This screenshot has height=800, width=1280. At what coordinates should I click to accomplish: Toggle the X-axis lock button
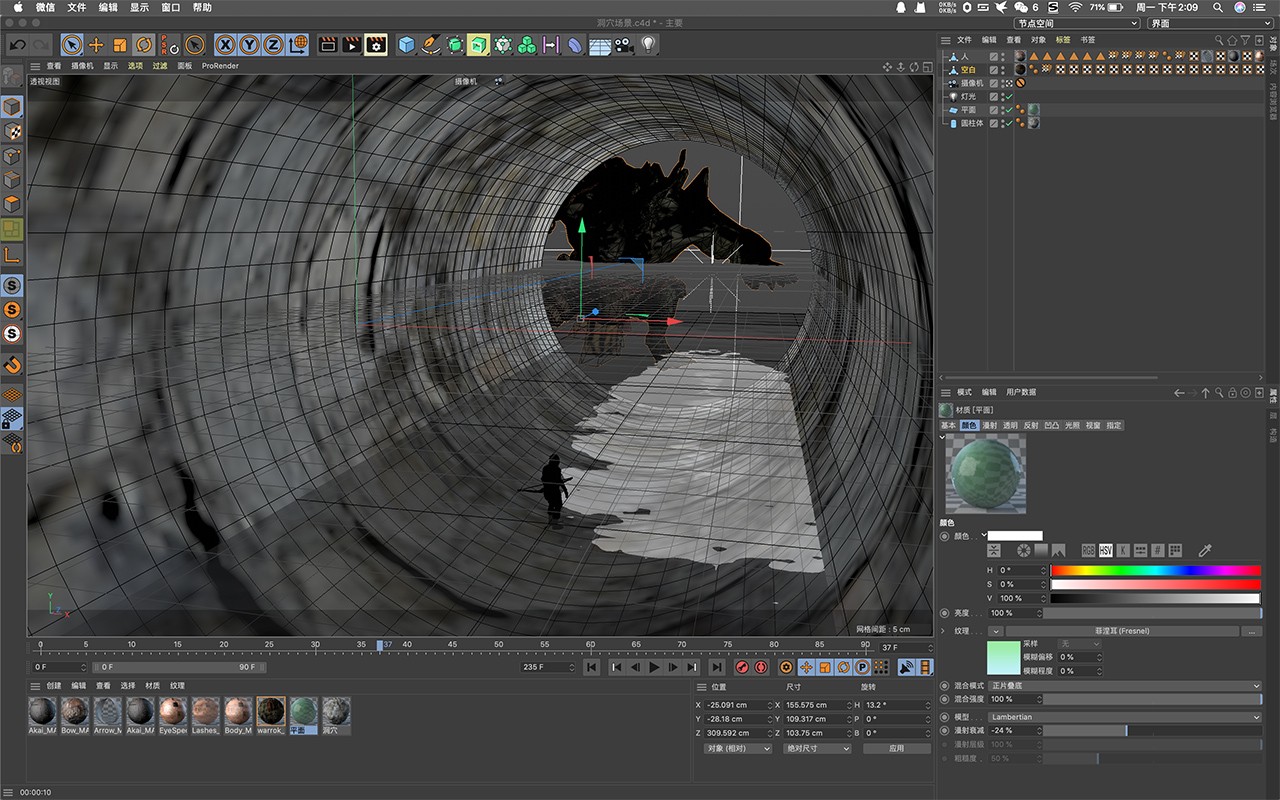click(x=225, y=45)
